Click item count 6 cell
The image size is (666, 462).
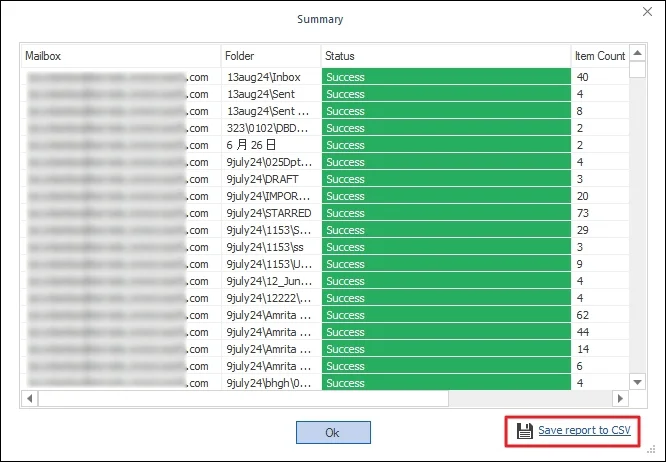coord(600,366)
